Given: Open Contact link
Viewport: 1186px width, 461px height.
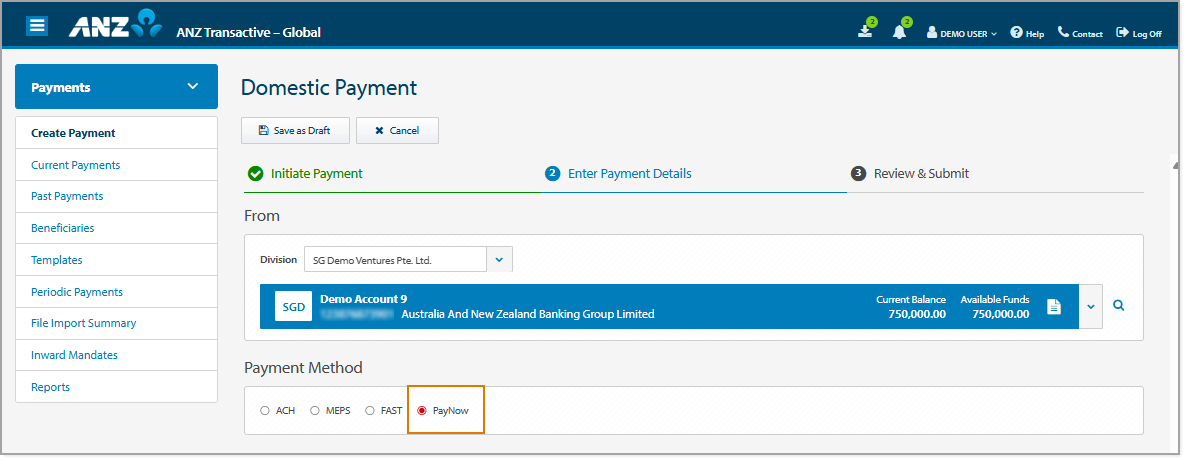Looking at the screenshot, I should click(x=1080, y=33).
